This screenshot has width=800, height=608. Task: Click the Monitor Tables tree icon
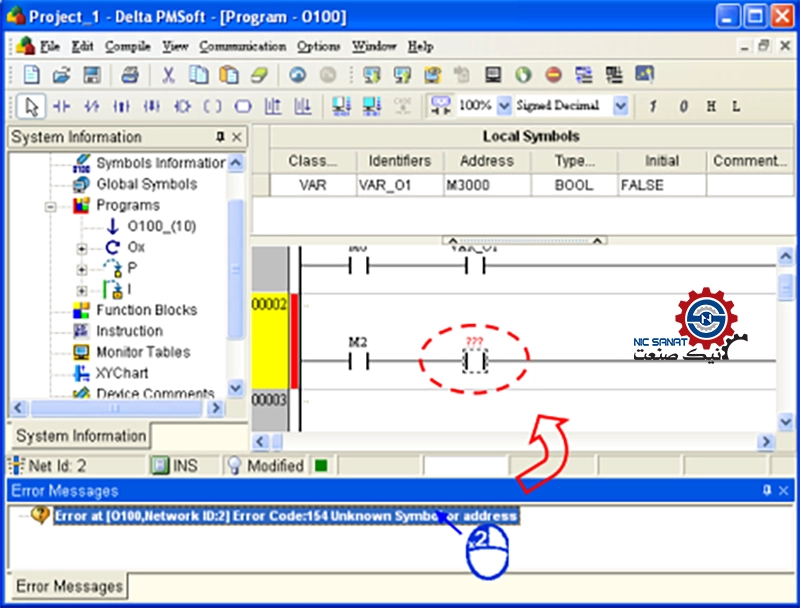pos(81,352)
